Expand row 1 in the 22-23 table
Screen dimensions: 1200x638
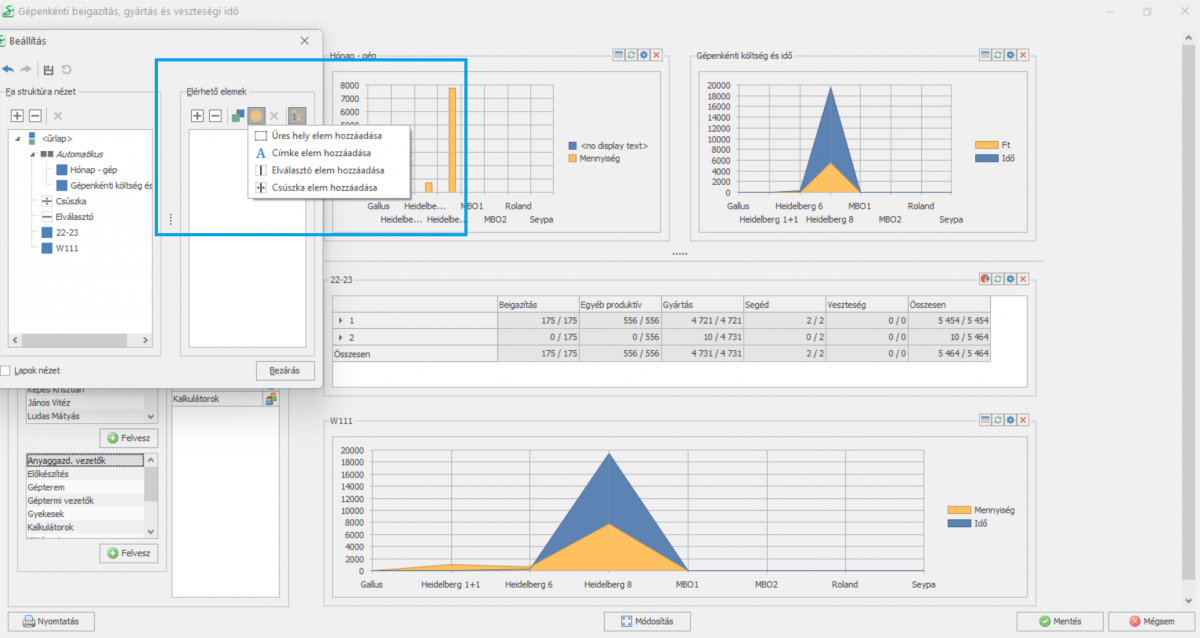tap(341, 320)
